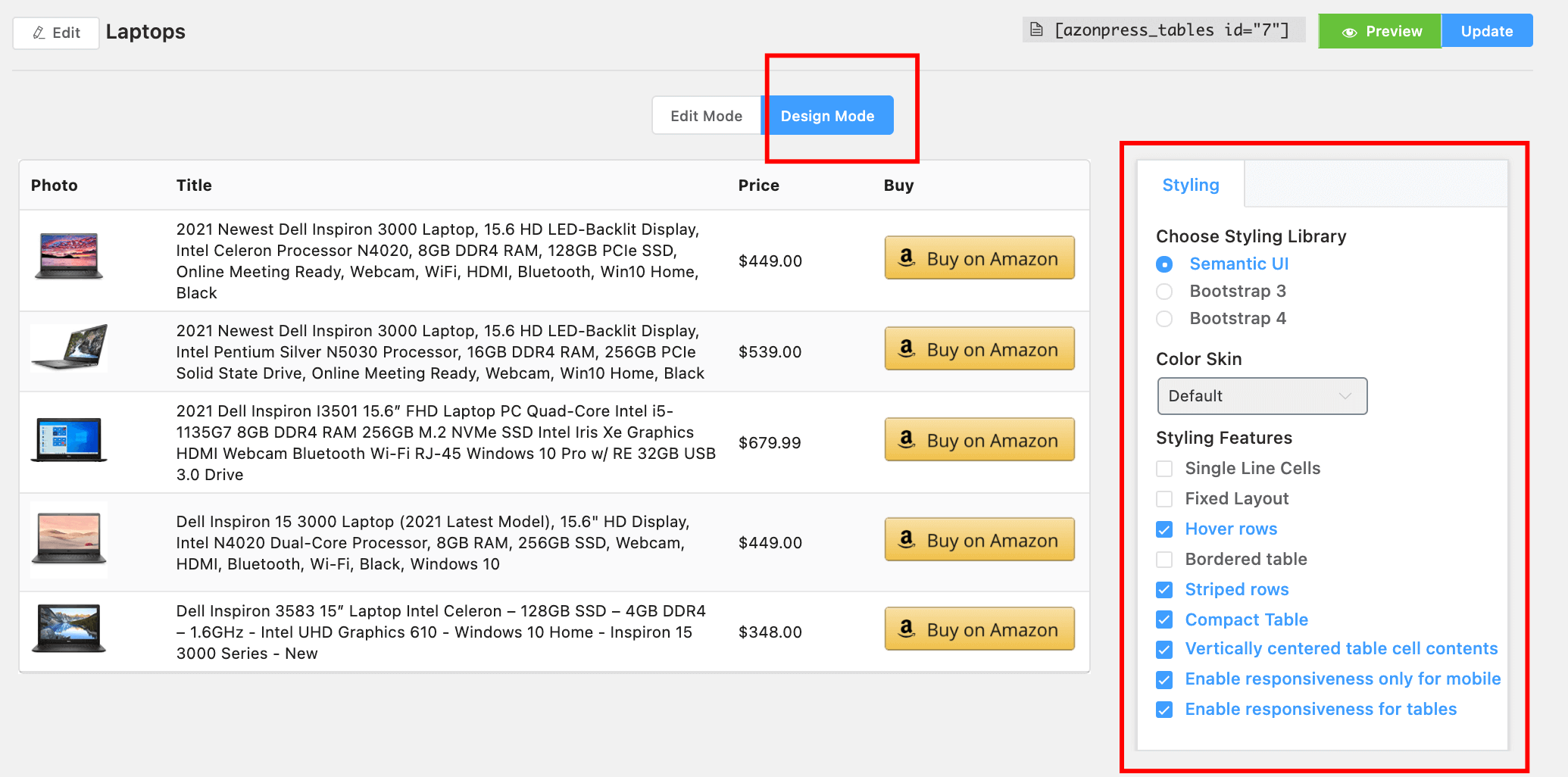Click Buy on Amazon for Inspiron 15 3000
The height and width of the screenshot is (777, 1568).
click(x=979, y=540)
